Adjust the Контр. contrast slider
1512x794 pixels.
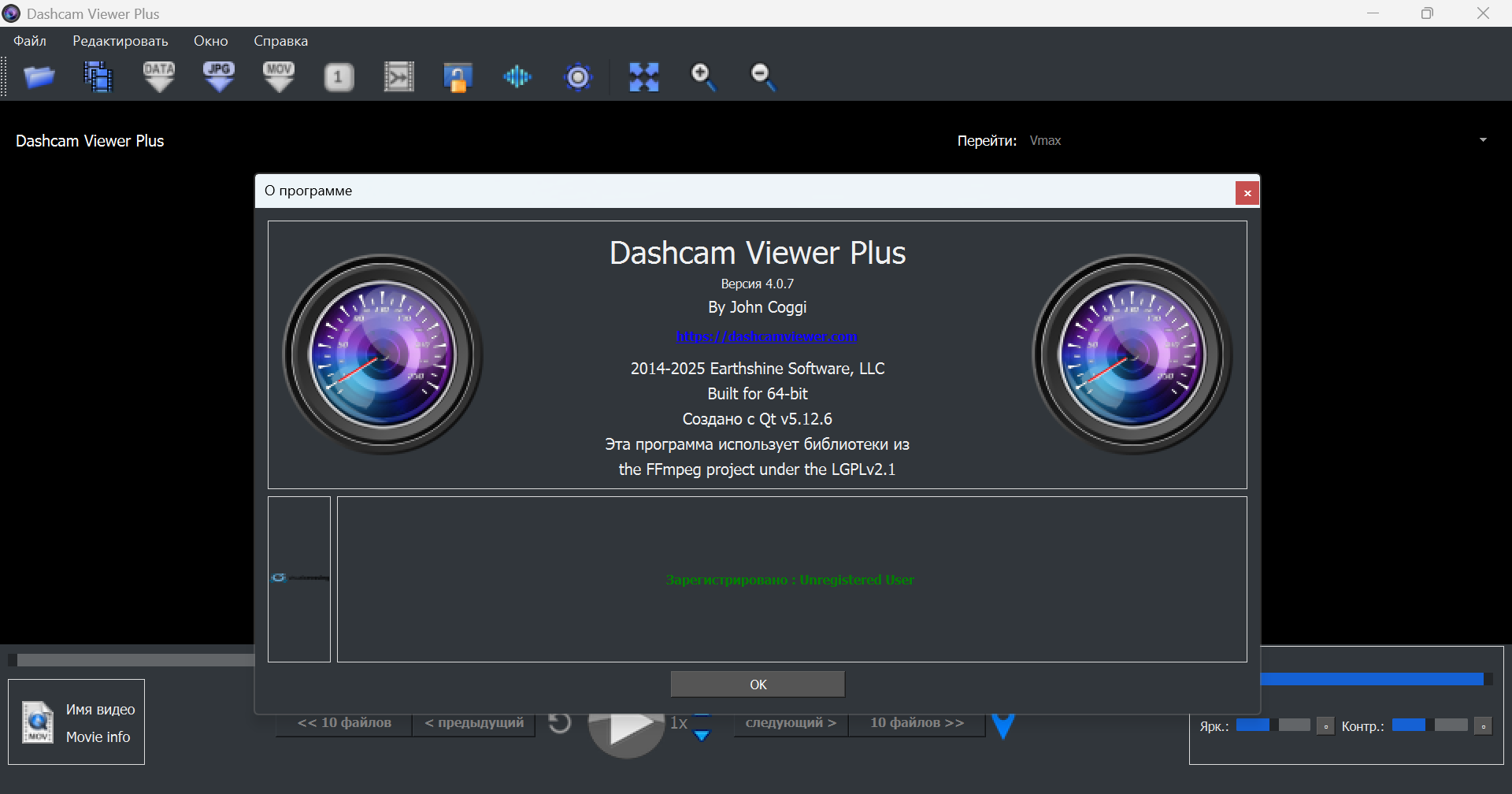(x=1429, y=725)
